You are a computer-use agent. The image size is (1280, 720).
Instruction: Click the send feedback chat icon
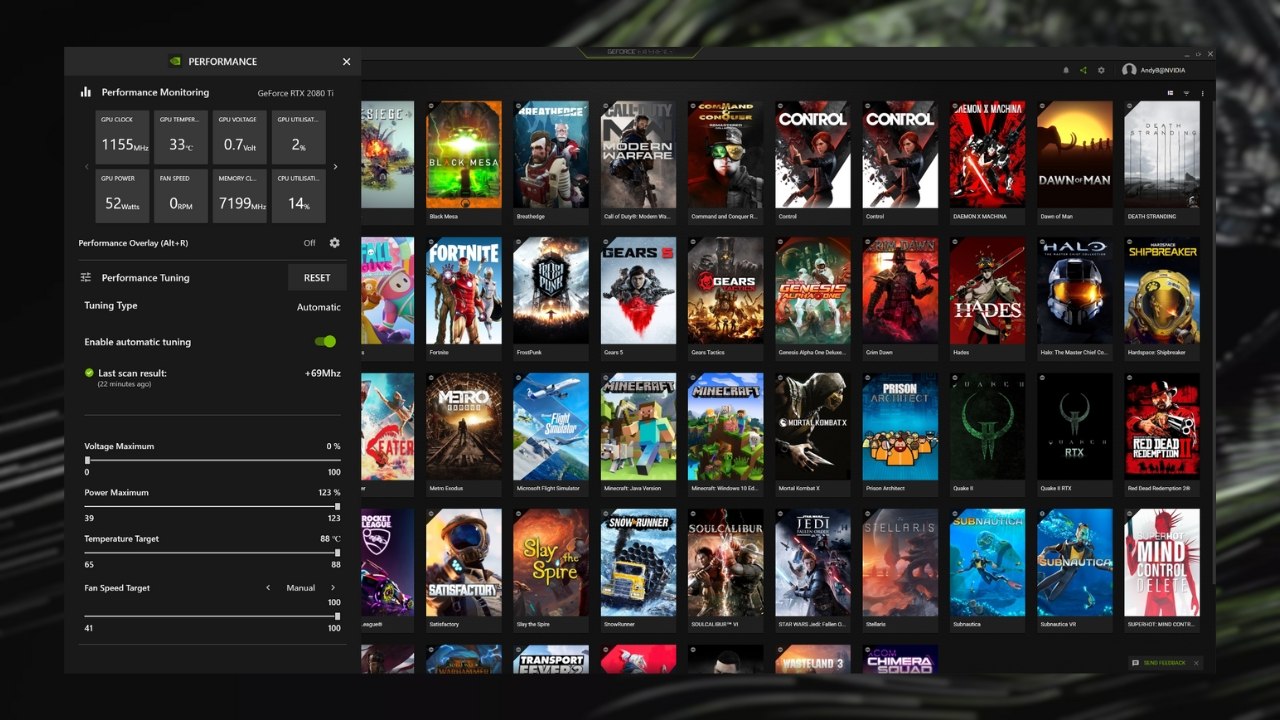point(1135,663)
